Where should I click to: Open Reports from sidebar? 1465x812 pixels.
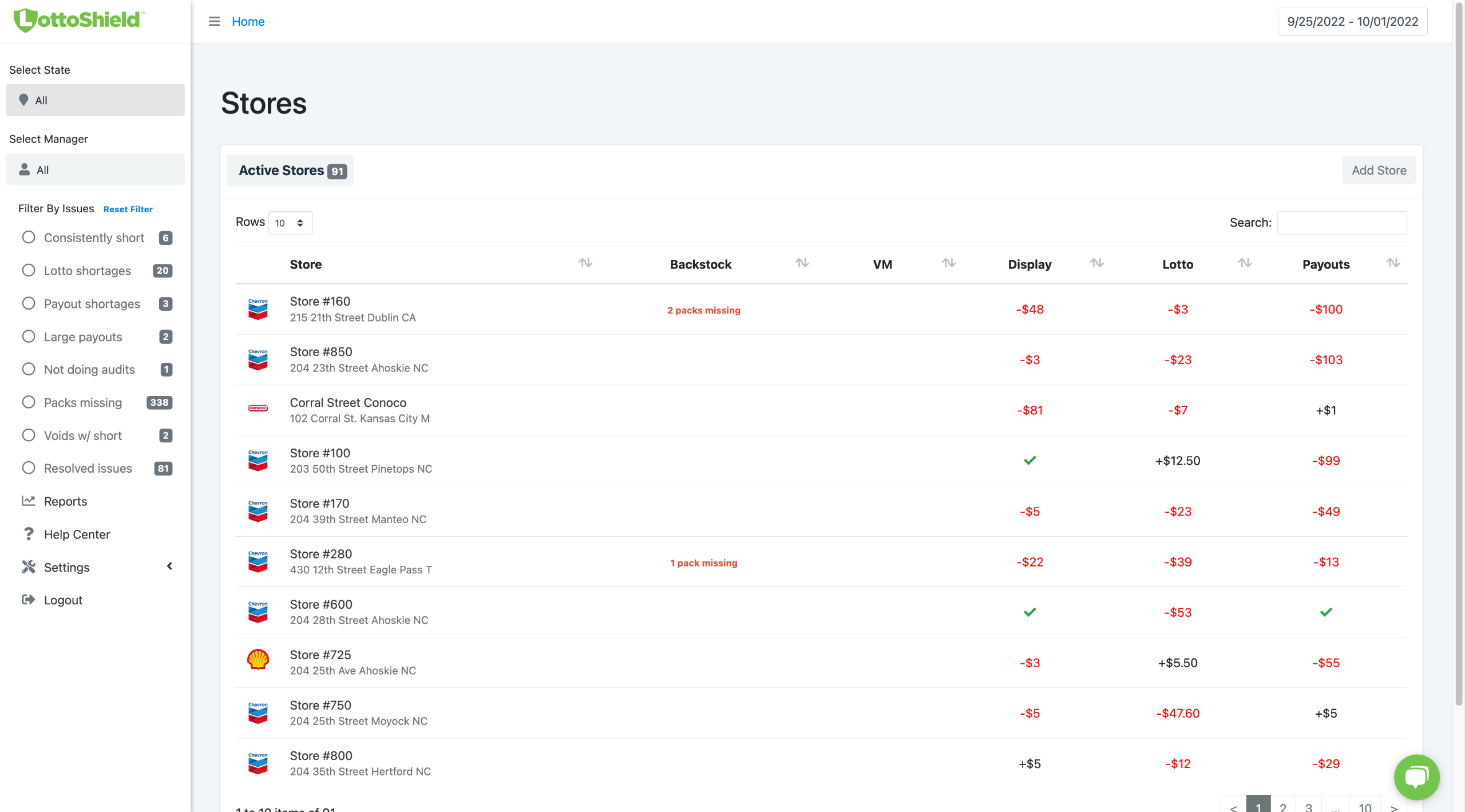click(65, 501)
